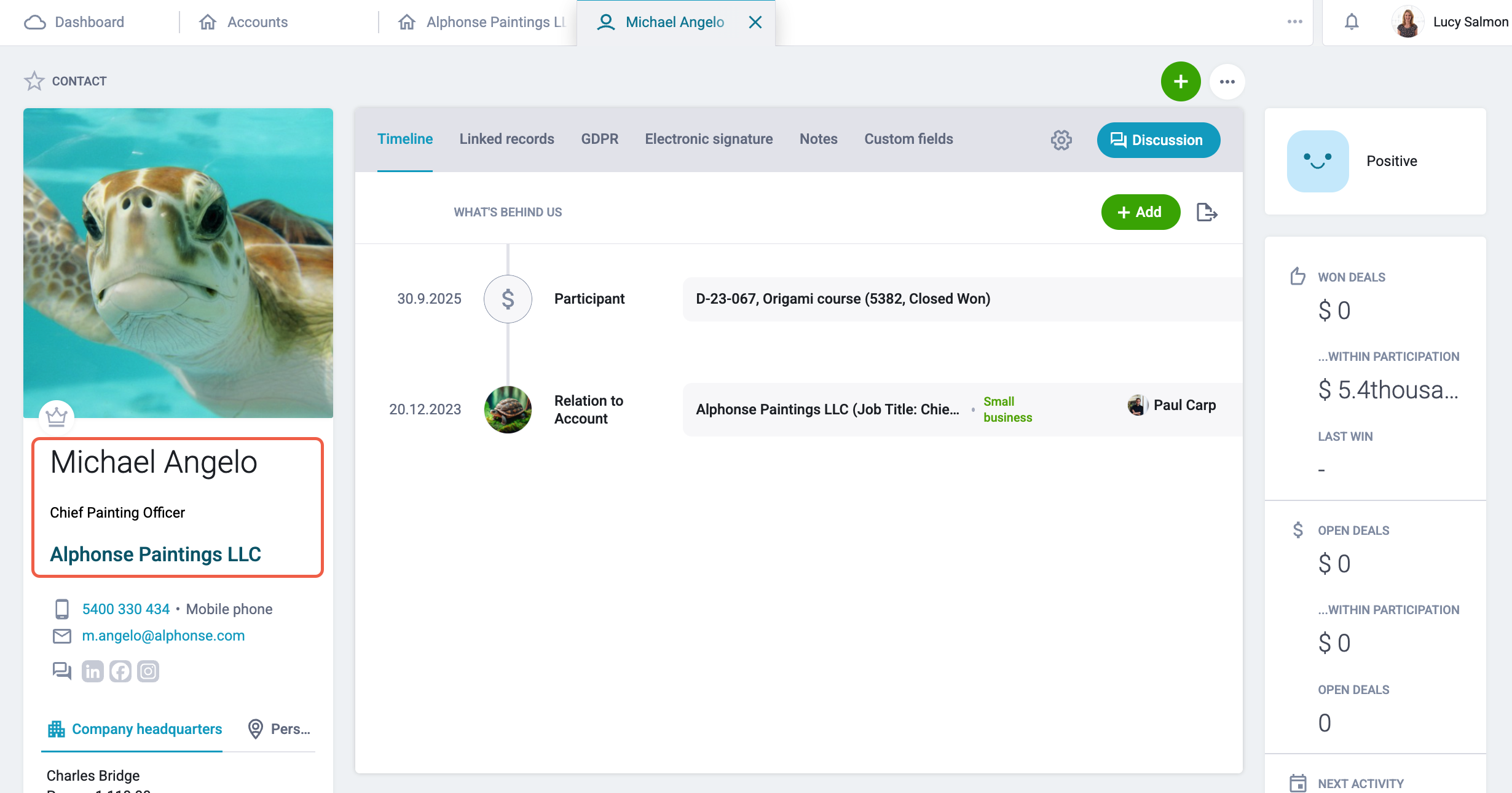Viewport: 1512px width, 793px height.
Task: Click the email envelope icon
Action: click(61, 636)
